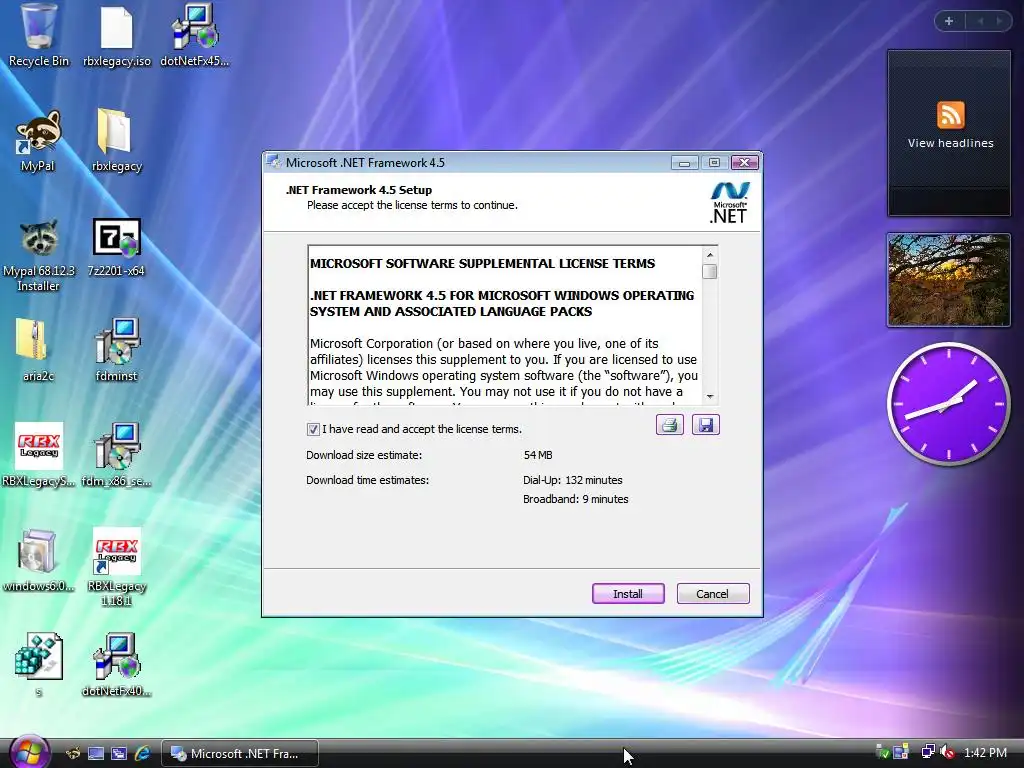1024x768 pixels.
Task: Select the fdminst desktop icon
Action: coord(116,349)
